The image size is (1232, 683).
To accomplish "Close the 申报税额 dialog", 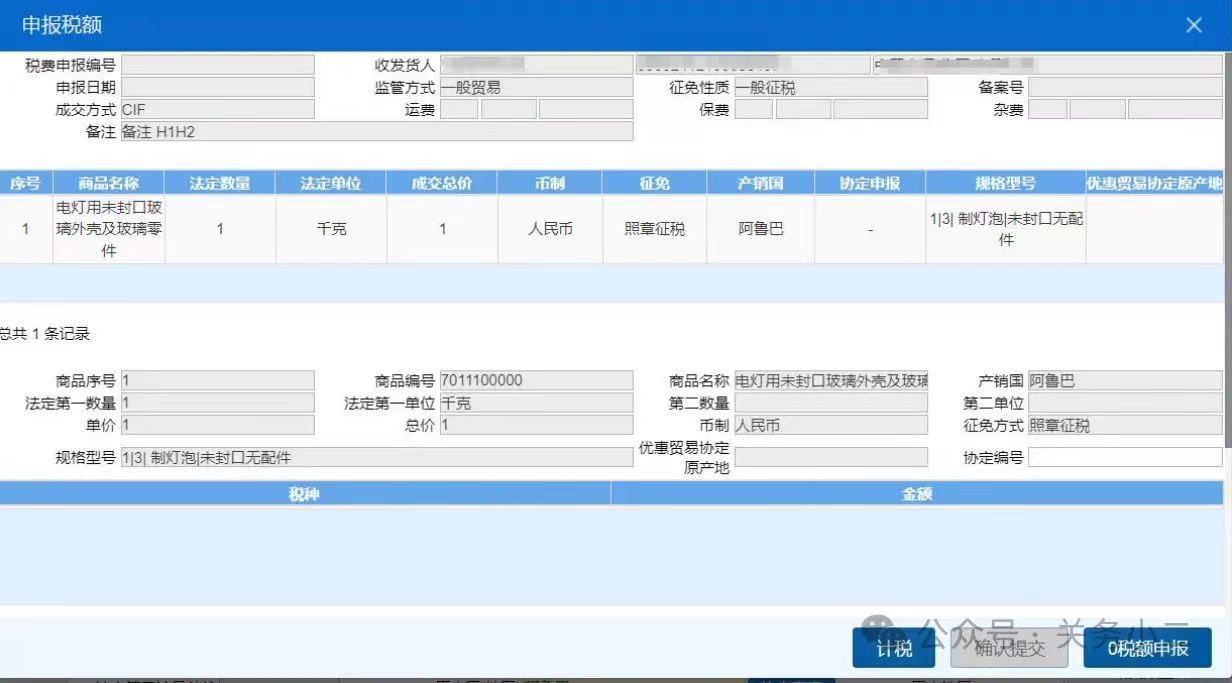I will pyautogui.click(x=1194, y=25).
